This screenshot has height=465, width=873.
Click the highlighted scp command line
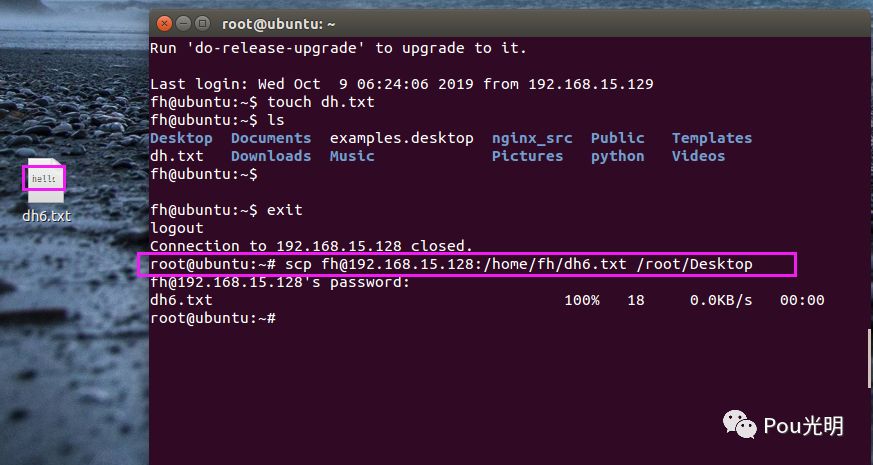[468, 264]
